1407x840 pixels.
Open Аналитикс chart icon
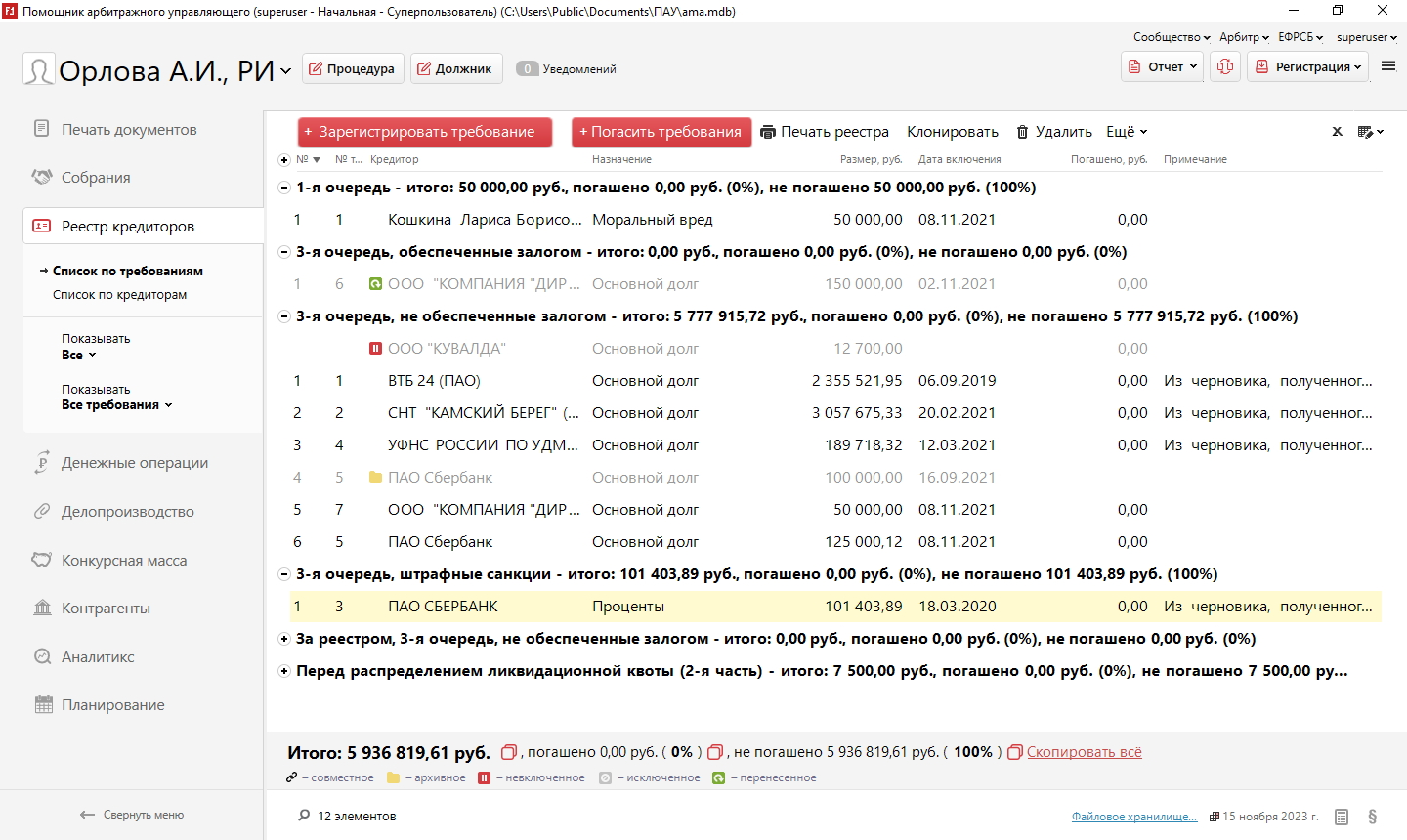coord(42,656)
